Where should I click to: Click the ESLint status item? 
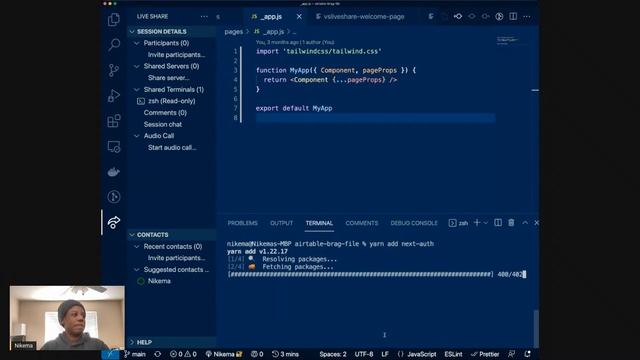pyautogui.click(x=453, y=354)
